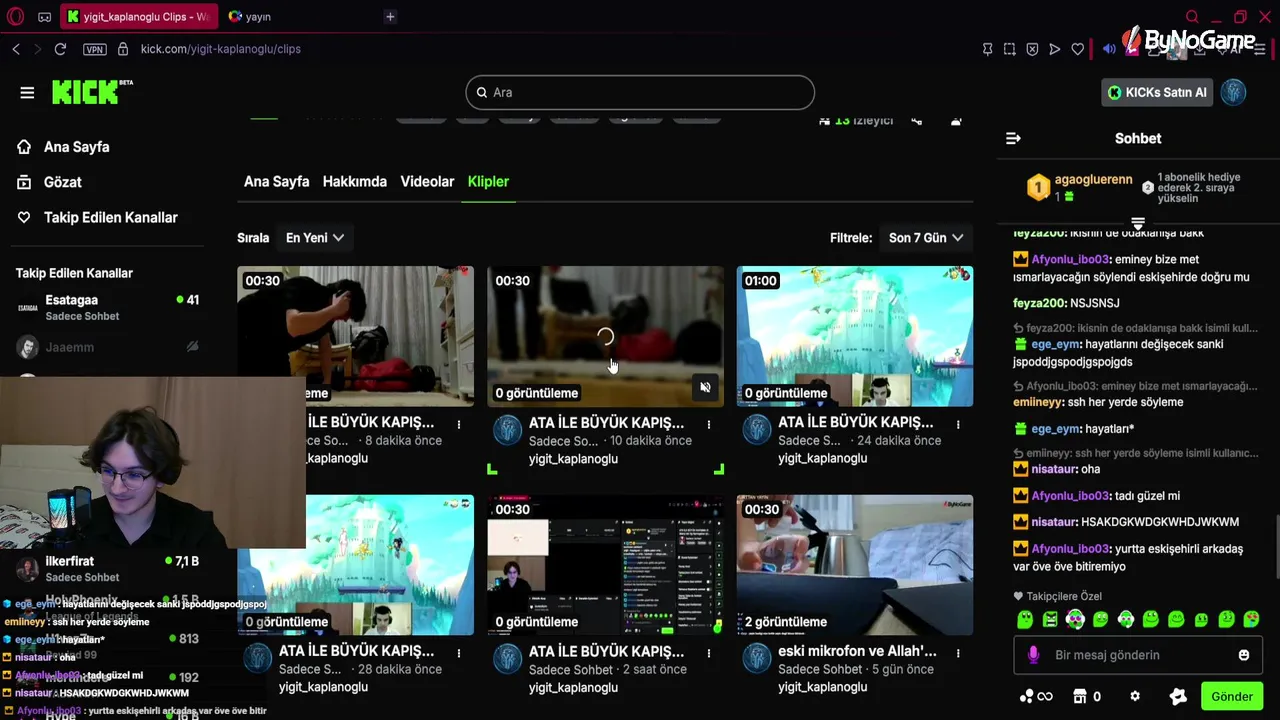Select the Klipler tab

click(x=488, y=182)
